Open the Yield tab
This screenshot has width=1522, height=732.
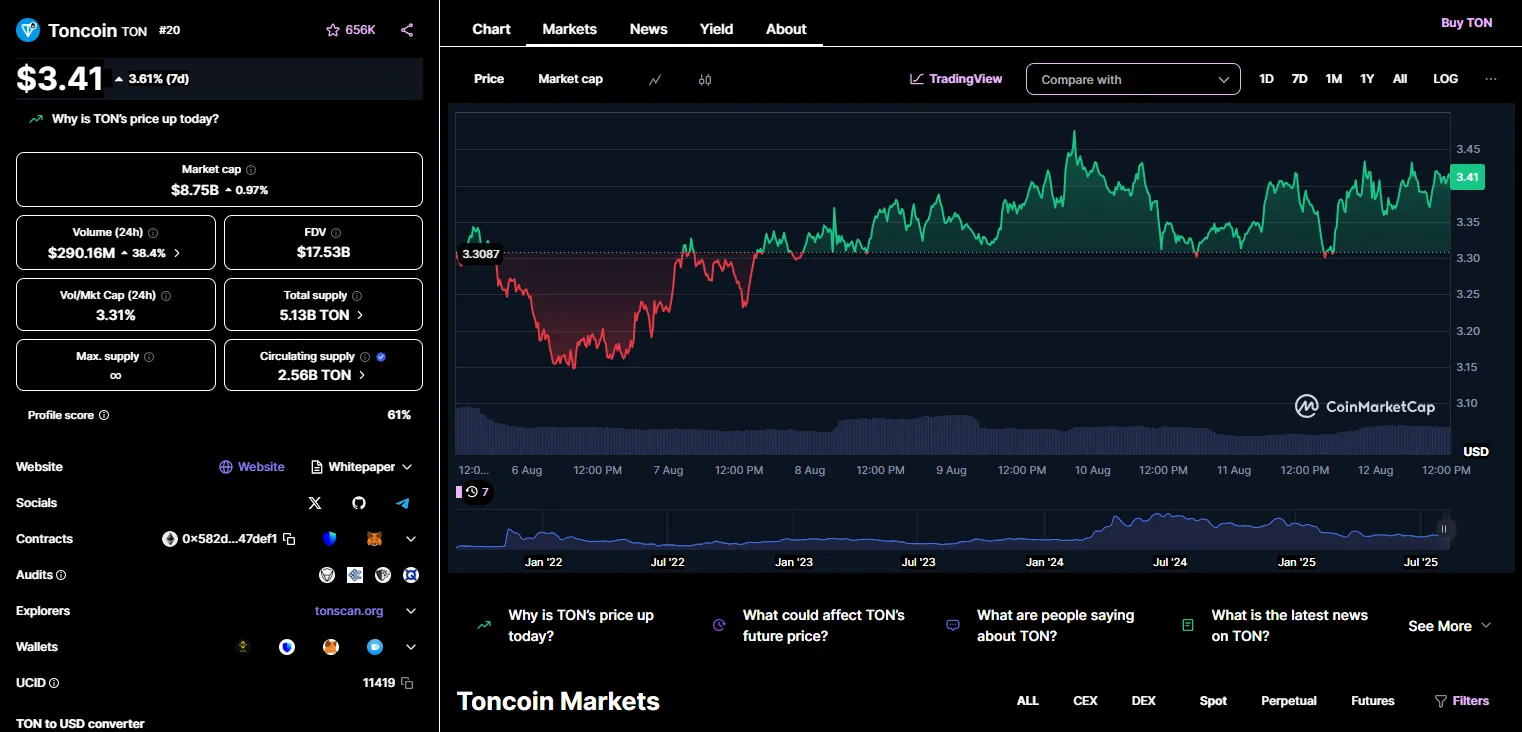[716, 29]
